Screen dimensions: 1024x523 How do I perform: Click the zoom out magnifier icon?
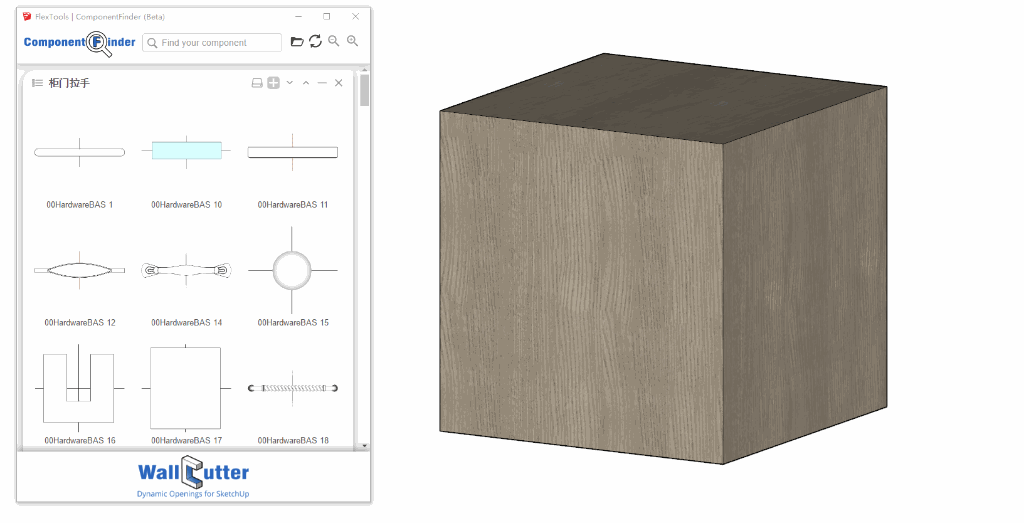pyautogui.click(x=334, y=42)
